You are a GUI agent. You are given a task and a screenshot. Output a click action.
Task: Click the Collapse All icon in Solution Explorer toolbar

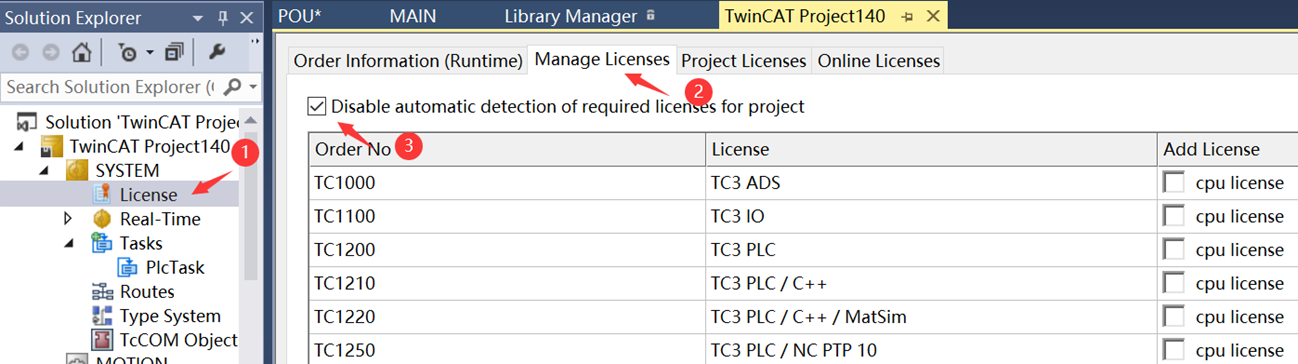point(175,51)
